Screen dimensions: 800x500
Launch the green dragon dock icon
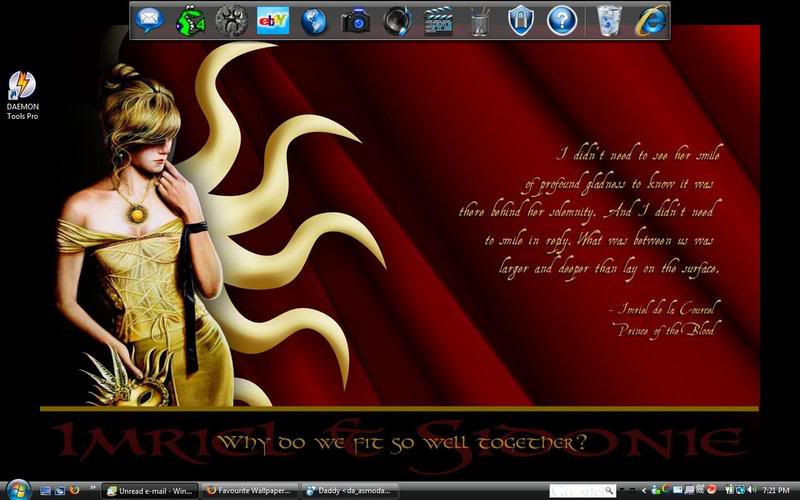click(191, 21)
